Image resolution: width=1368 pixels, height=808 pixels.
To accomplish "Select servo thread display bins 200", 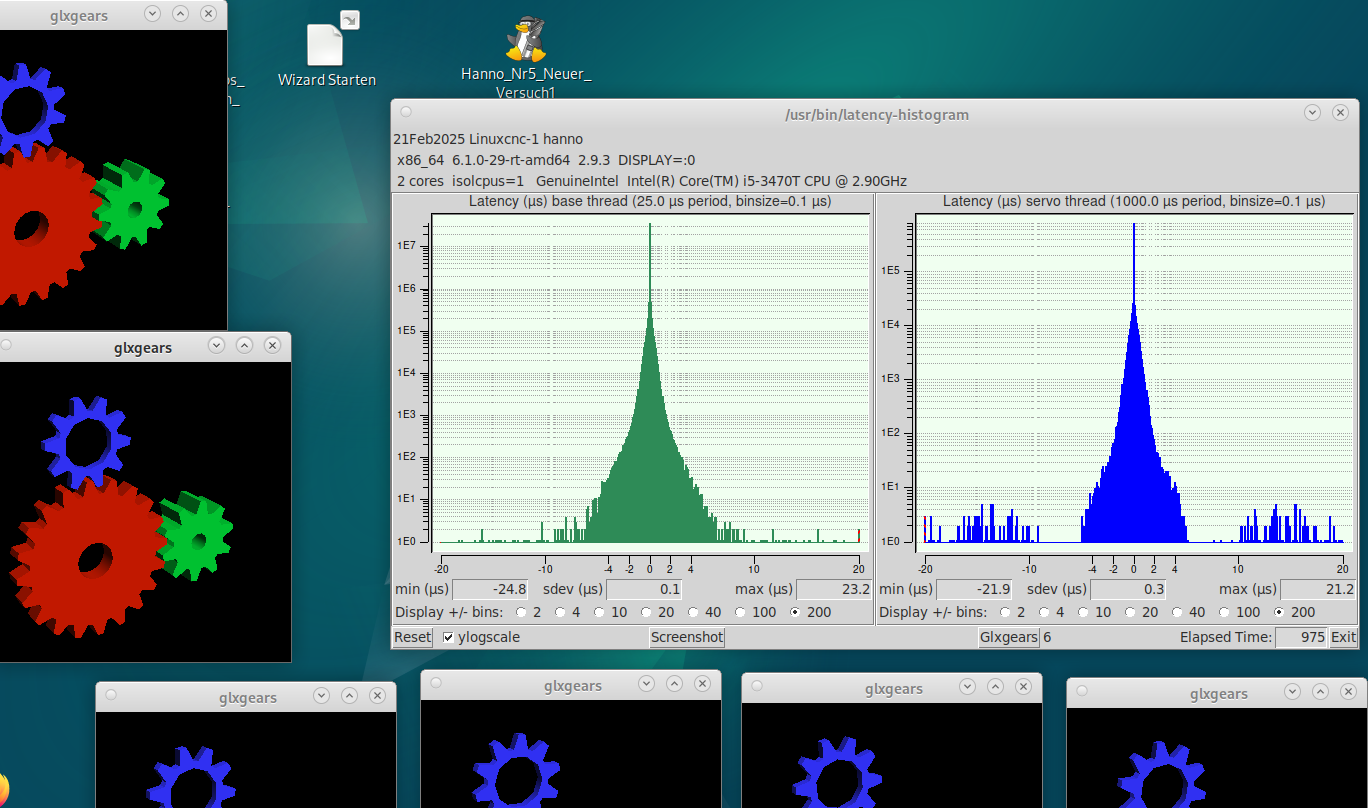I will 1280,612.
